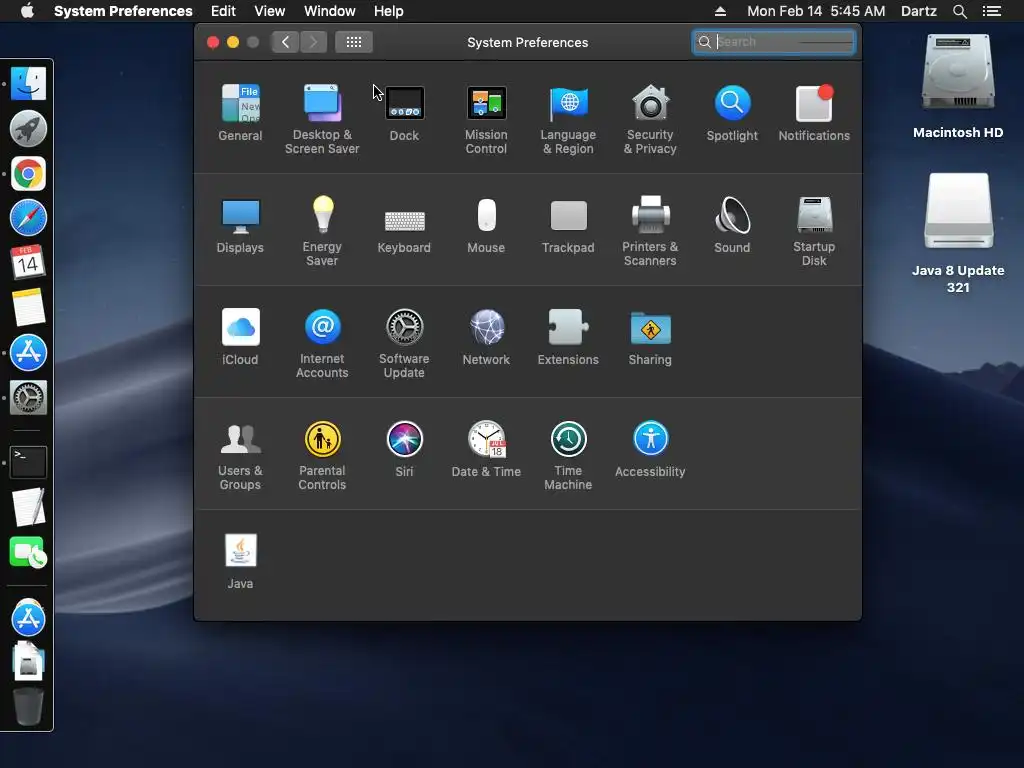Open Parental Controls pane
The height and width of the screenshot is (768, 1024).
(x=322, y=455)
